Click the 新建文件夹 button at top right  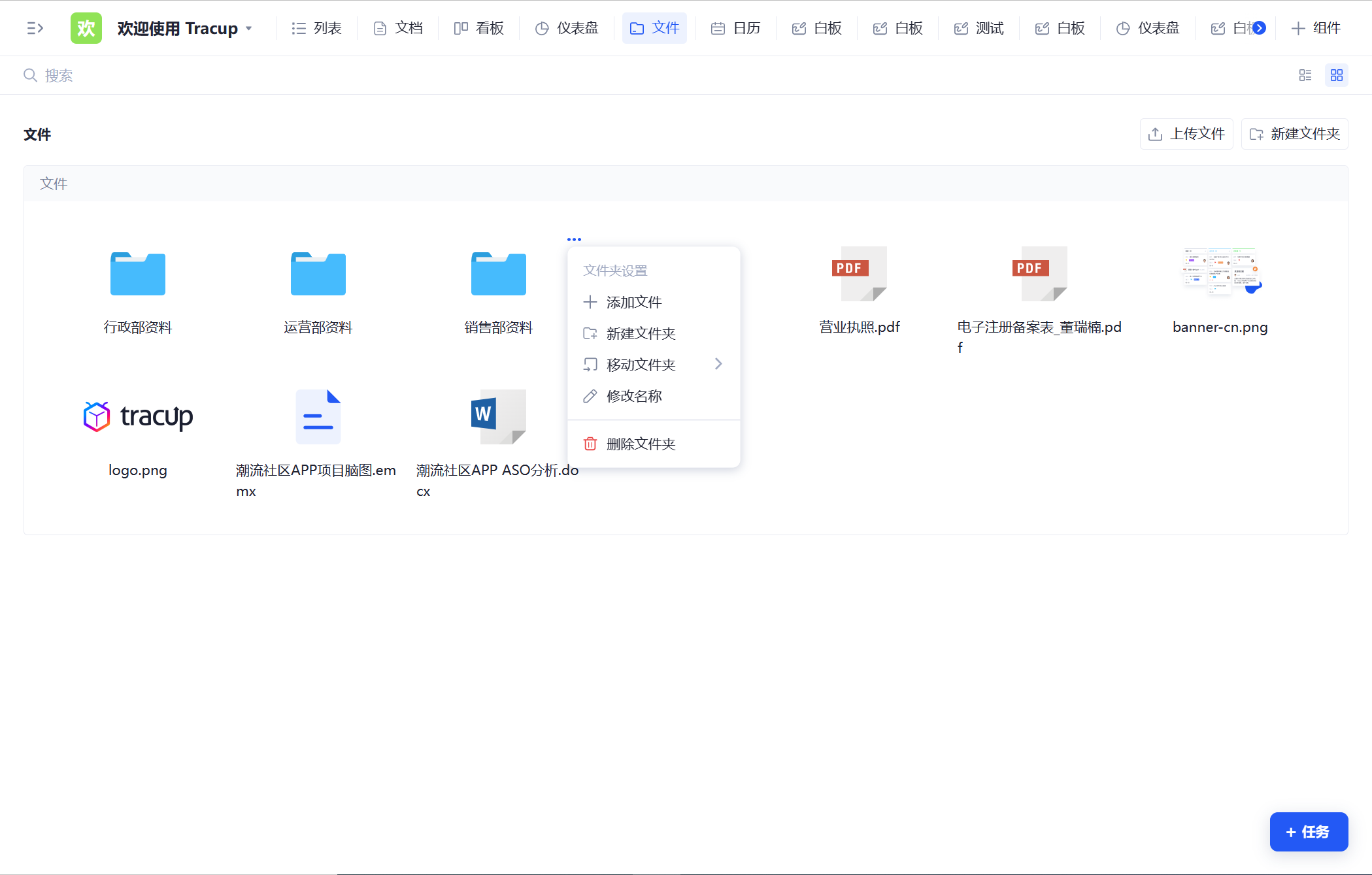click(1294, 134)
